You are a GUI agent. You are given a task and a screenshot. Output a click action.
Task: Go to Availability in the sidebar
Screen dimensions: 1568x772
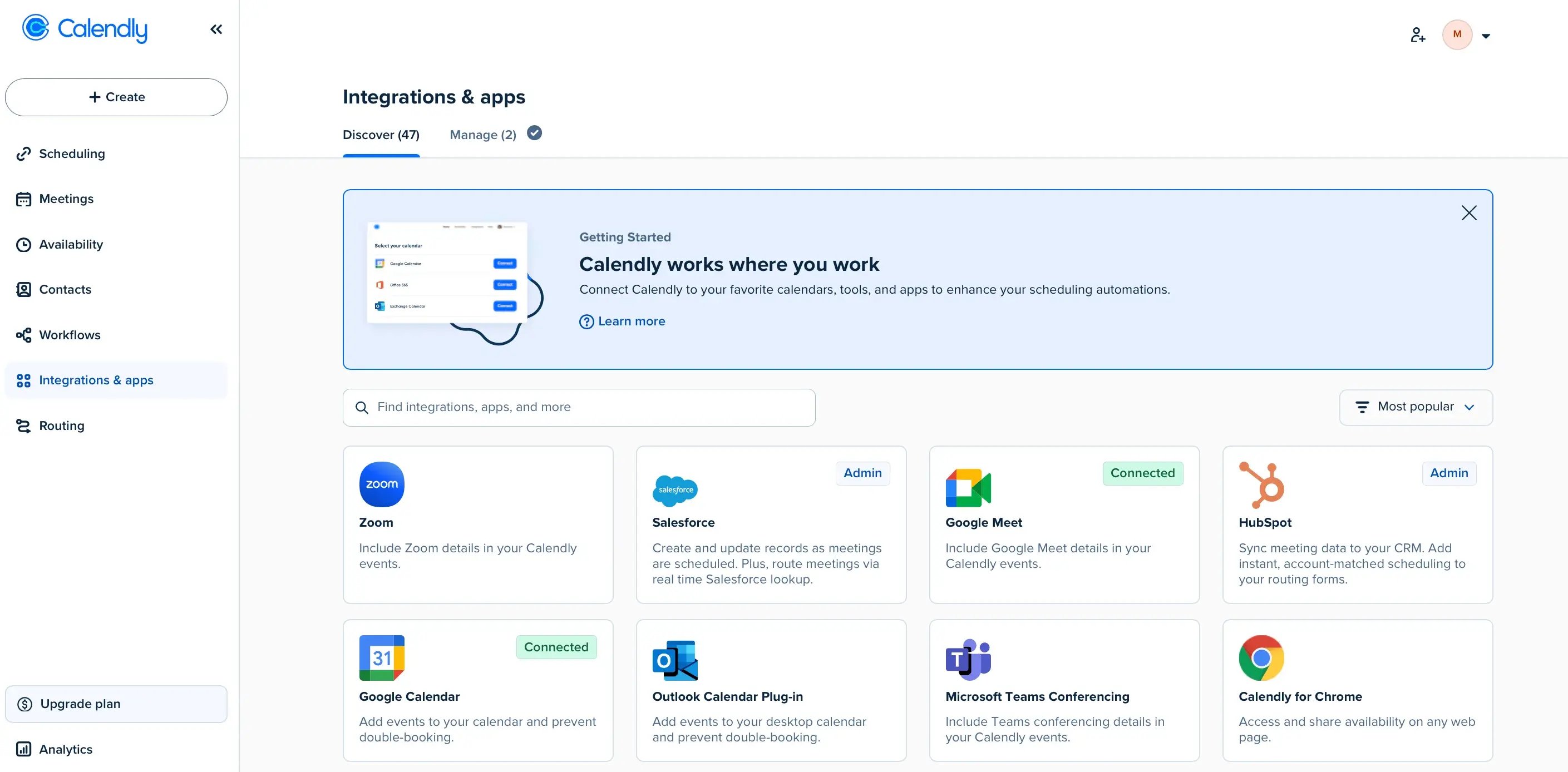(x=116, y=245)
